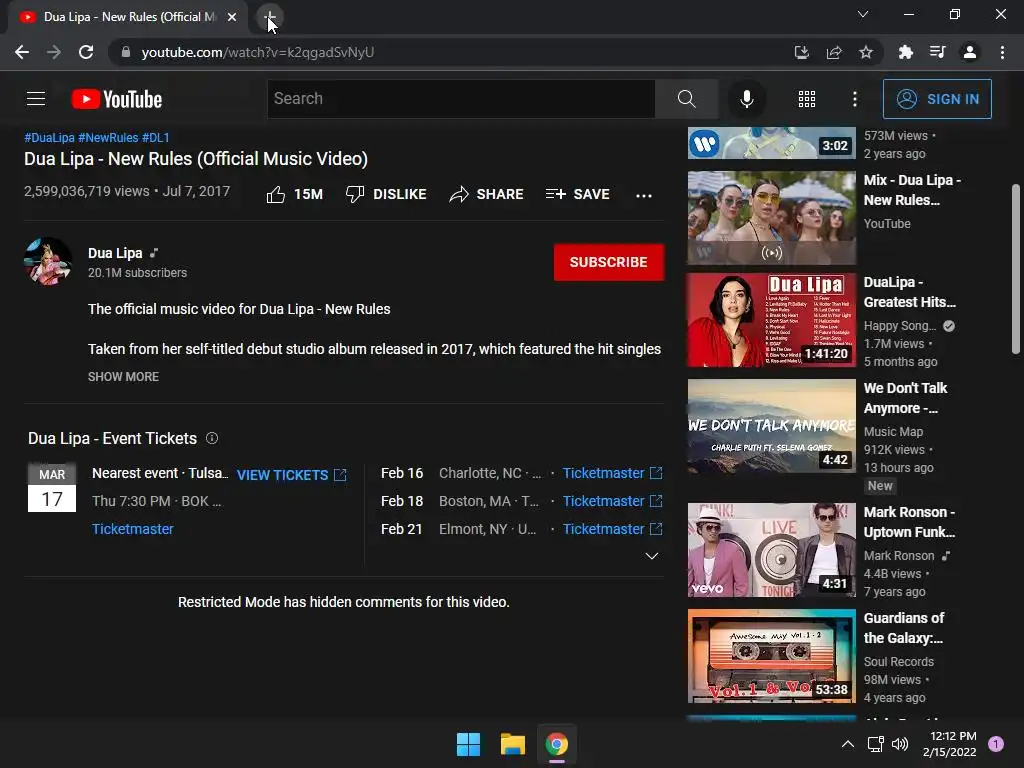This screenshot has height=768, width=1024.
Task: Like the video with thumbs-up icon
Action: point(276,195)
